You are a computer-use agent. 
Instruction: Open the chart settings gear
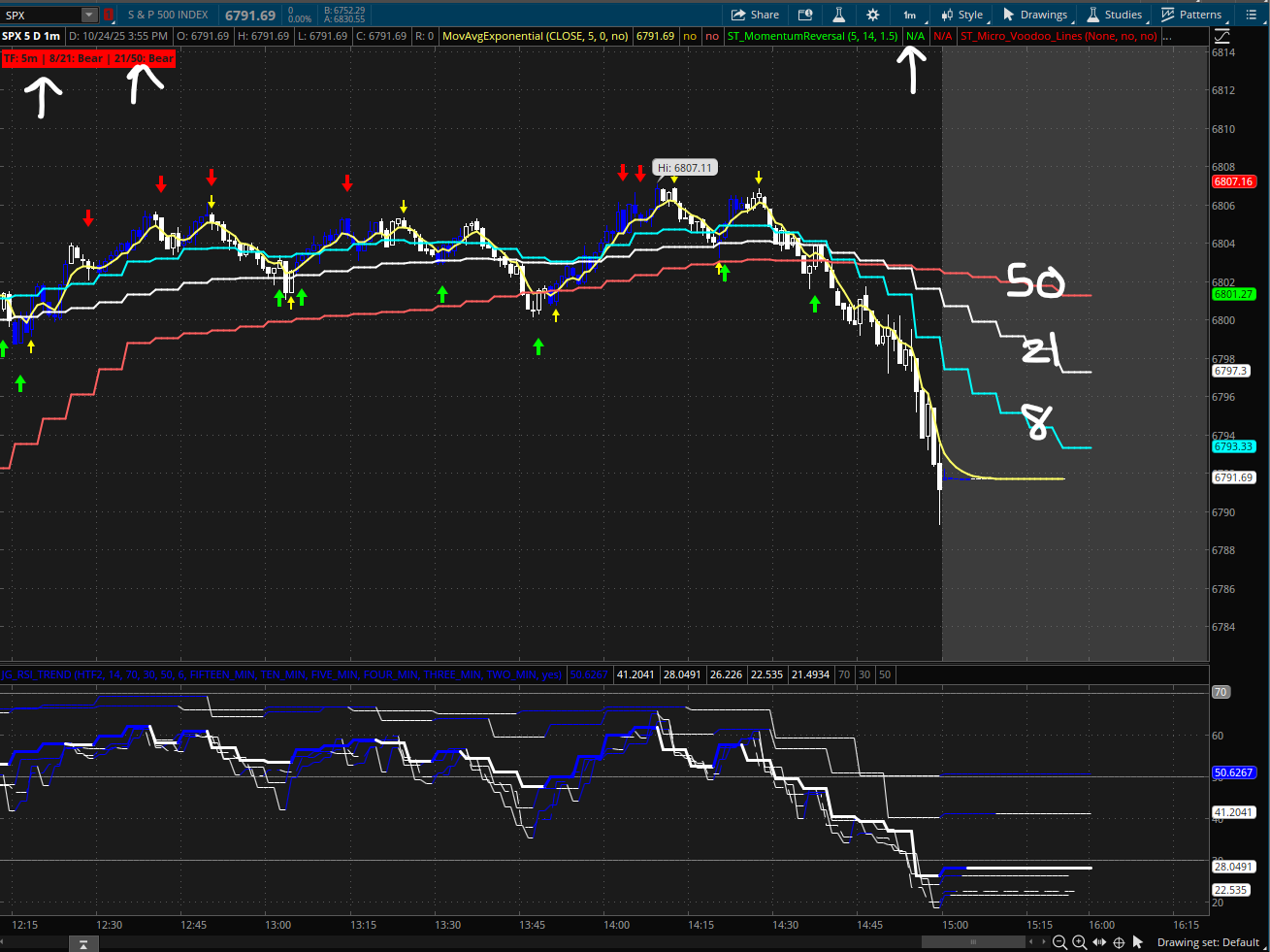872,15
